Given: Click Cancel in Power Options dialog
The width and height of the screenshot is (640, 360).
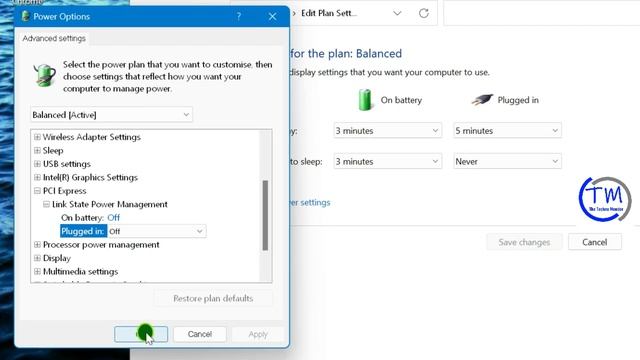Looking at the screenshot, I should [x=200, y=334].
